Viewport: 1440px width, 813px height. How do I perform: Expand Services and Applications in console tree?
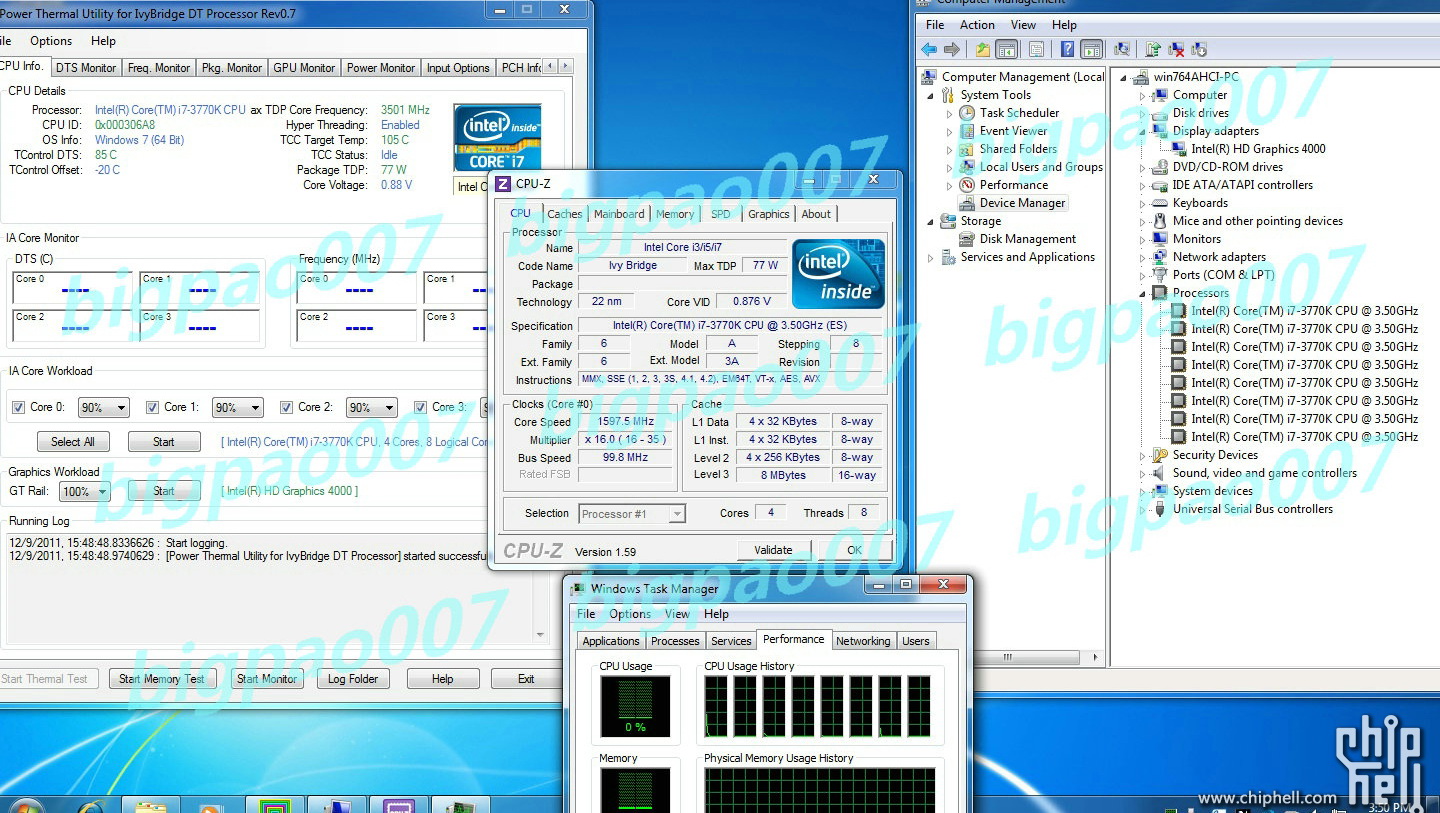pyautogui.click(x=931, y=257)
